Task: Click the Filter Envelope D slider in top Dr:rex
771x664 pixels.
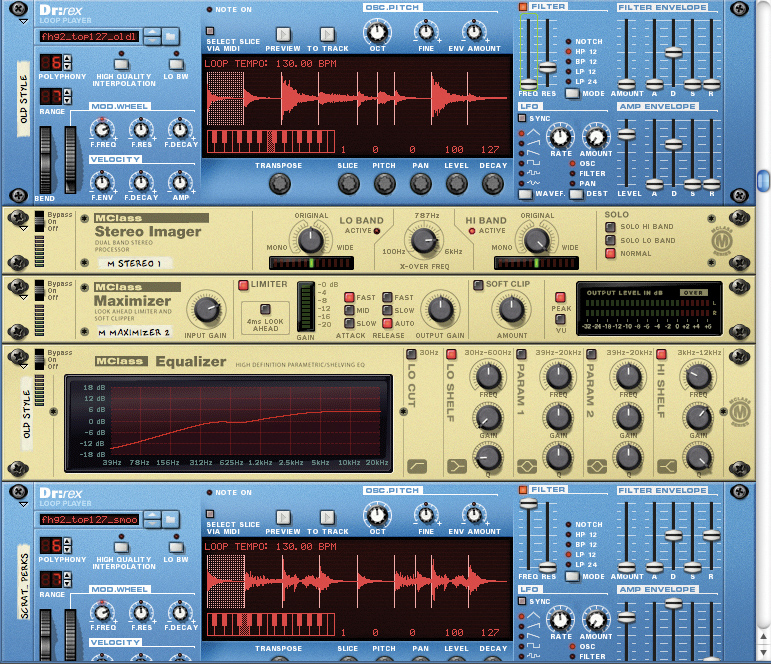Action: pyautogui.click(x=673, y=52)
